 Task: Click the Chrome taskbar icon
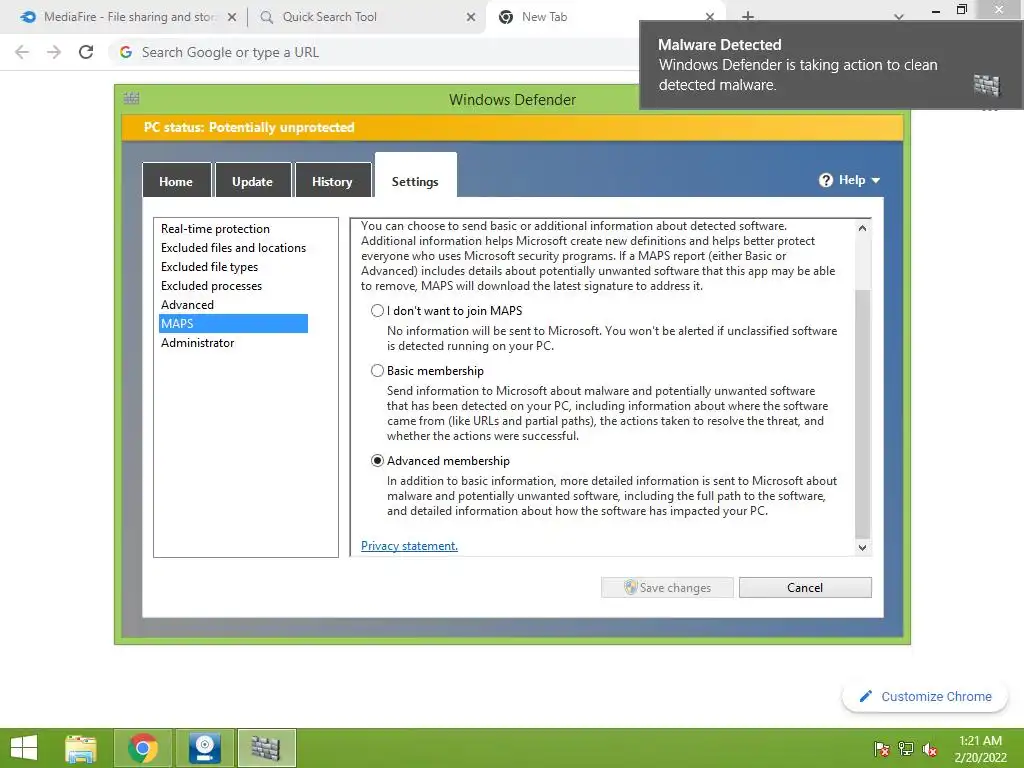[143, 748]
